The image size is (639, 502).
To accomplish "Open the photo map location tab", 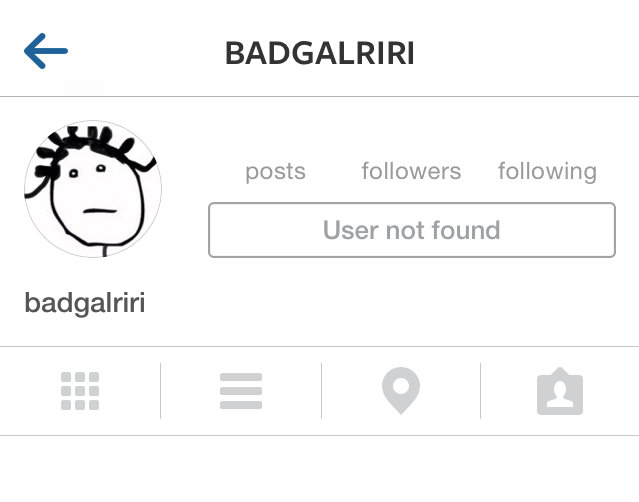I will 401,390.
